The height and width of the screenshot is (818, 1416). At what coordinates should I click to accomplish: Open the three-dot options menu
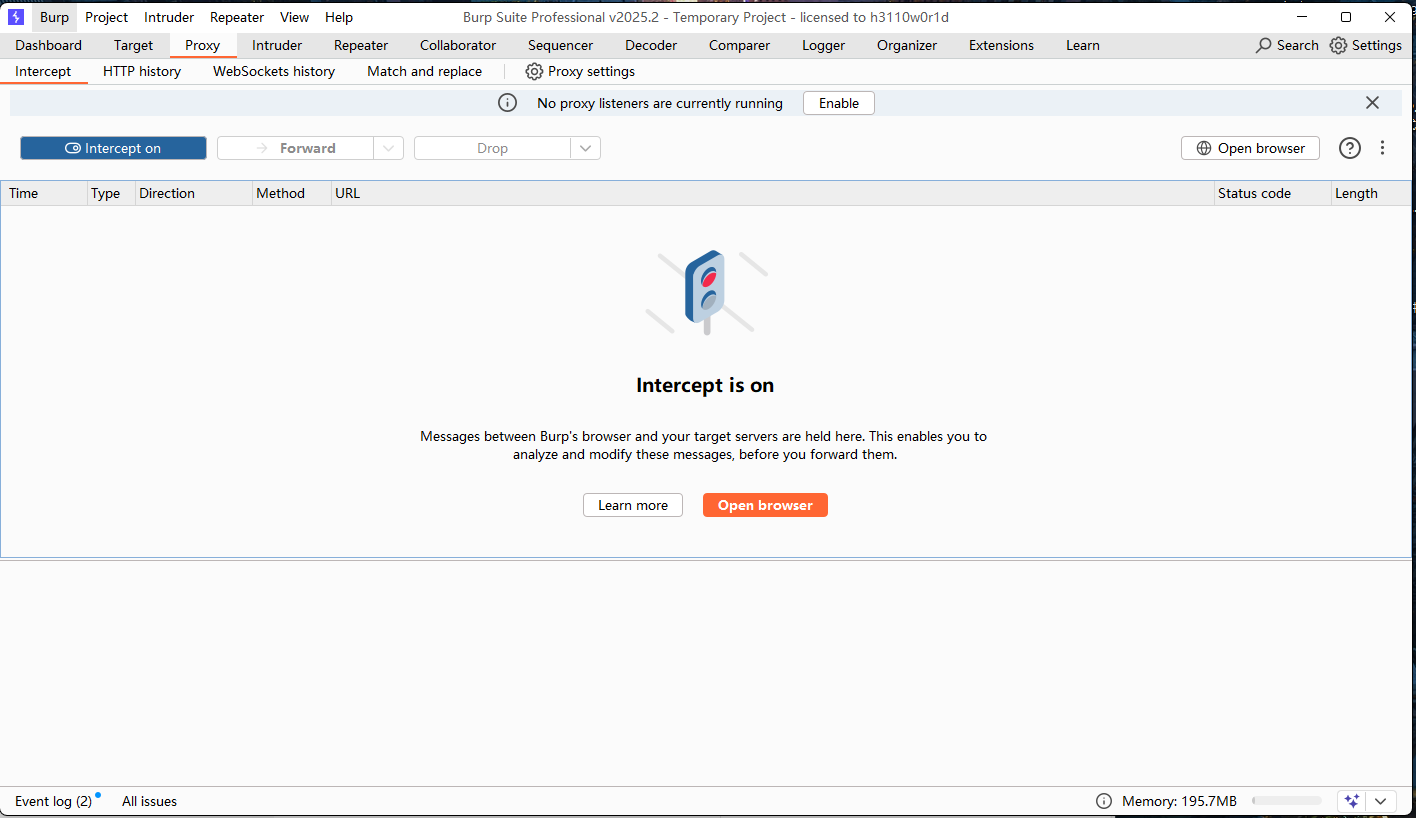tap(1382, 148)
